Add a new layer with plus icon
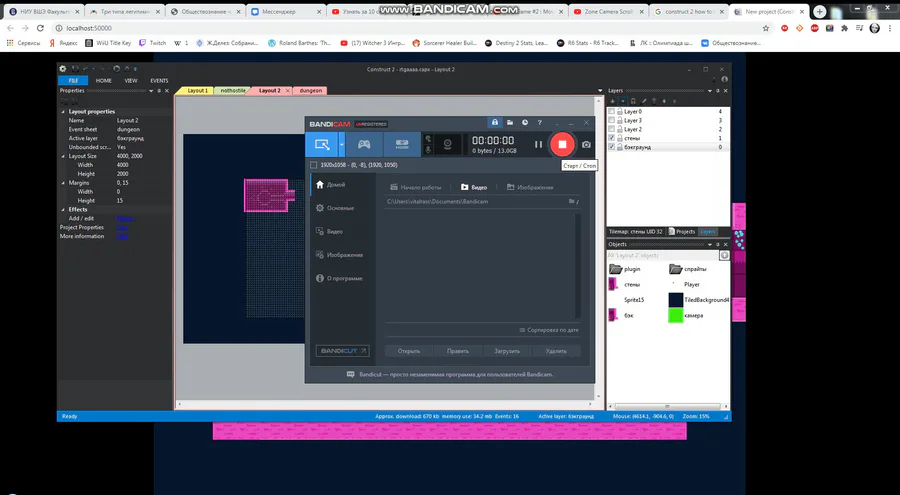The height and width of the screenshot is (495, 900). [612, 101]
